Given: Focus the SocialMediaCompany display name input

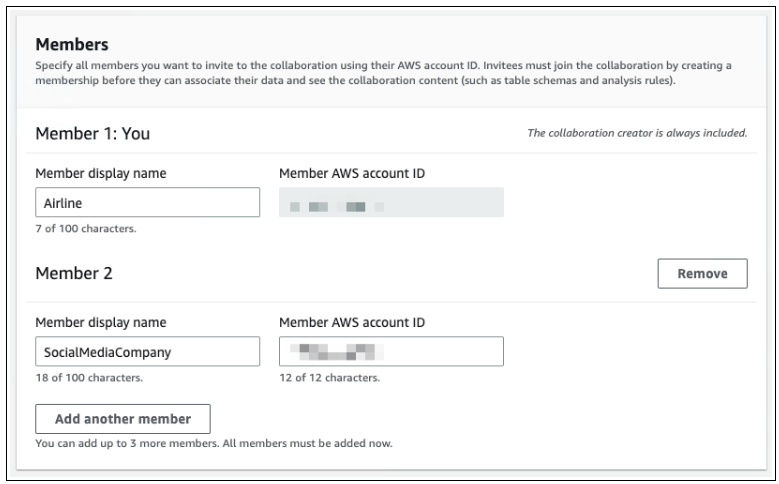Looking at the screenshot, I should (147, 352).
